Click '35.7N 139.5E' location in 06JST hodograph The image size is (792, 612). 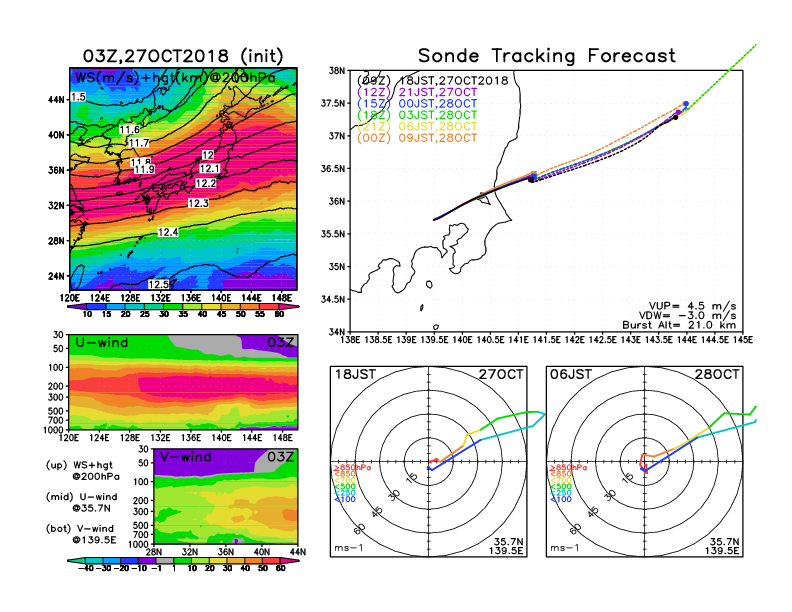pos(722,546)
